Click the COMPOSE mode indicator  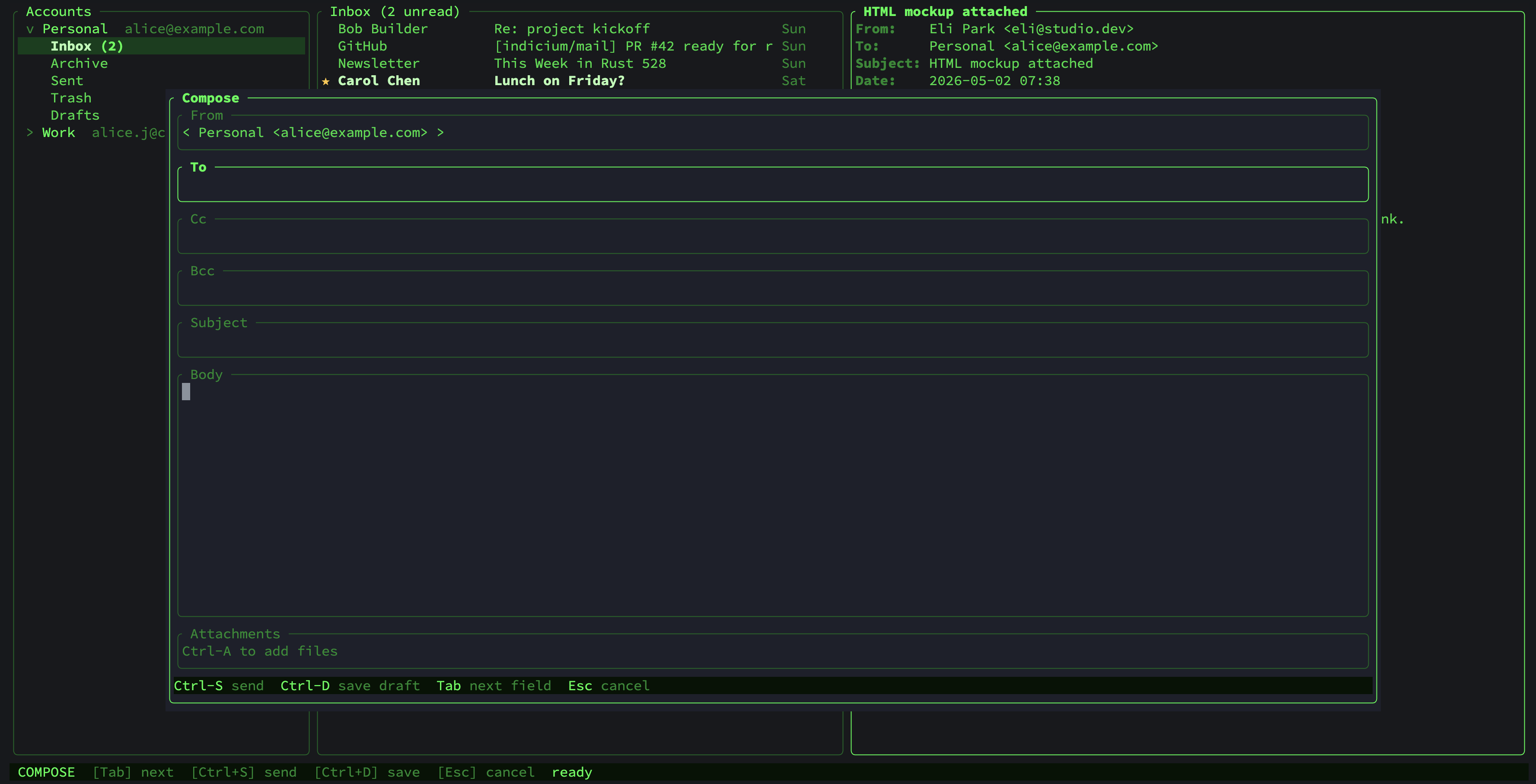[47, 773]
